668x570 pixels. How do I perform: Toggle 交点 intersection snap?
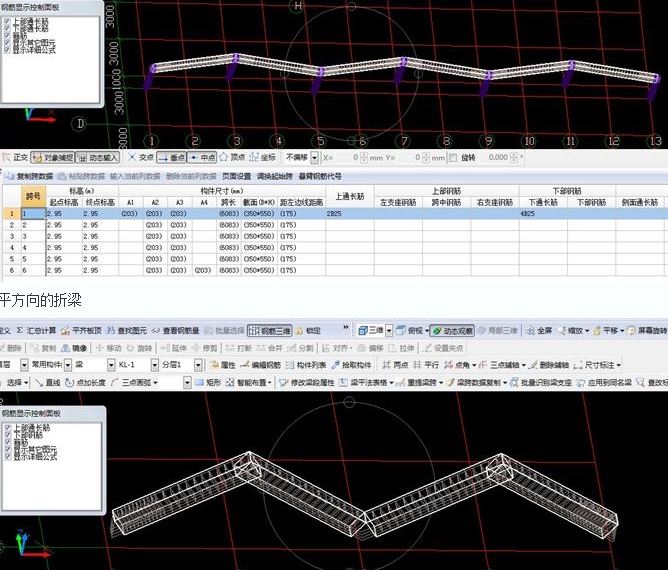(x=141, y=158)
